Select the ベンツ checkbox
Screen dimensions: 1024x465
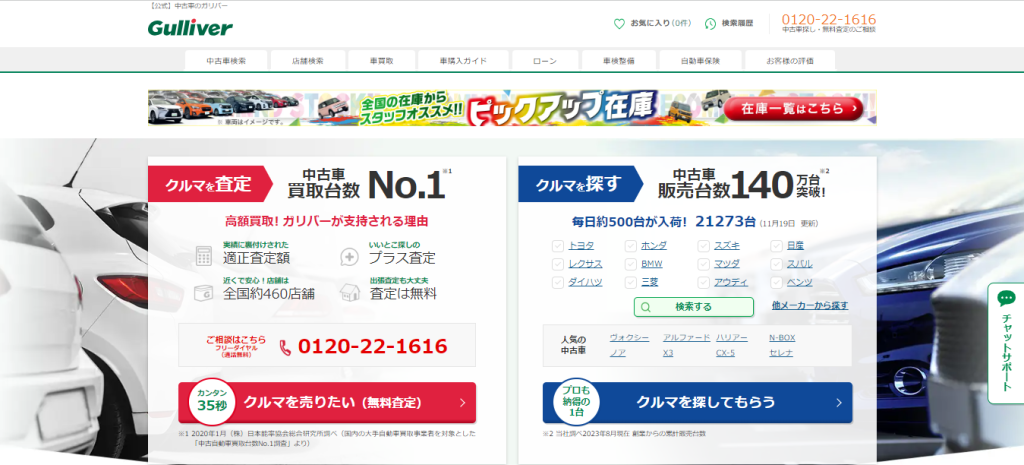click(777, 283)
